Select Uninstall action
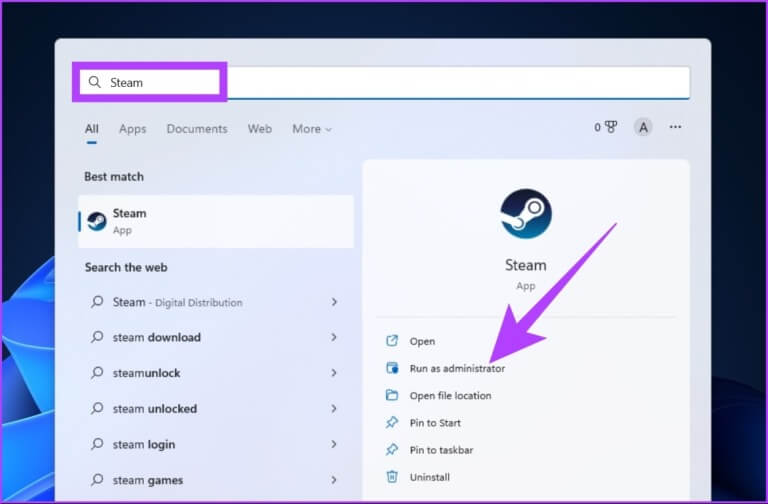The height and width of the screenshot is (504, 768). (x=430, y=477)
